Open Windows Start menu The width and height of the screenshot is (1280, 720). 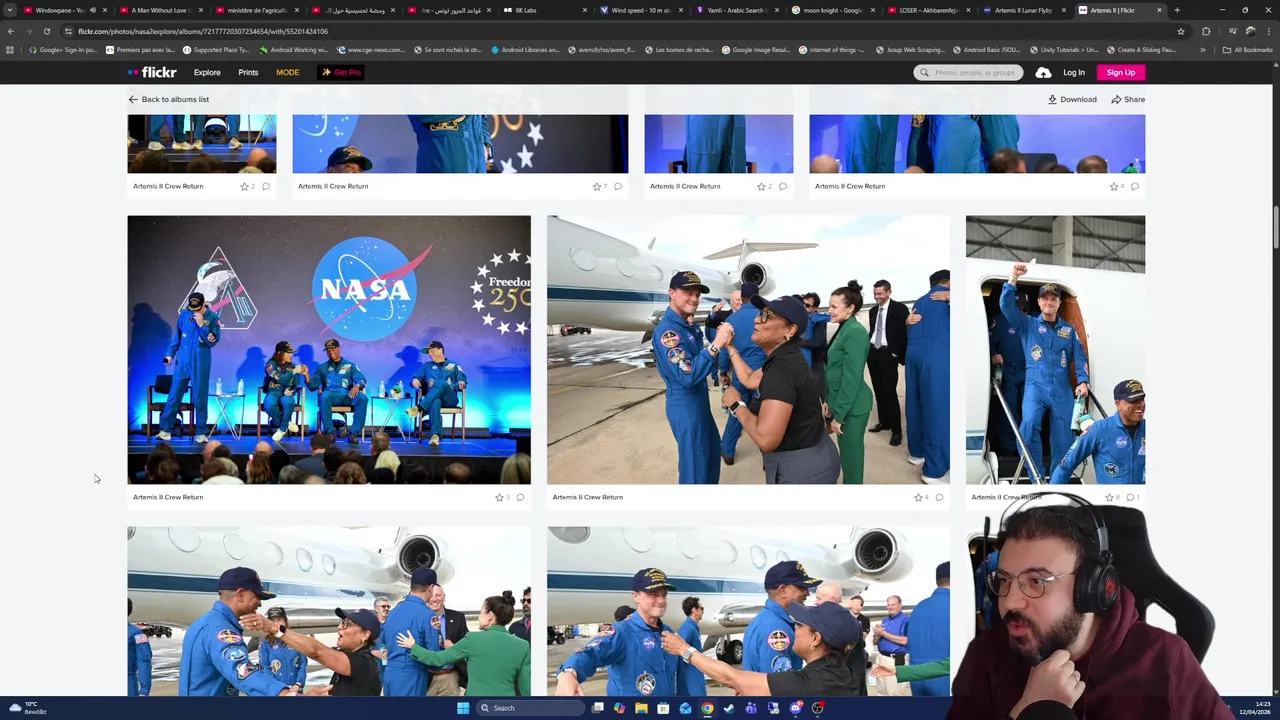[462, 708]
